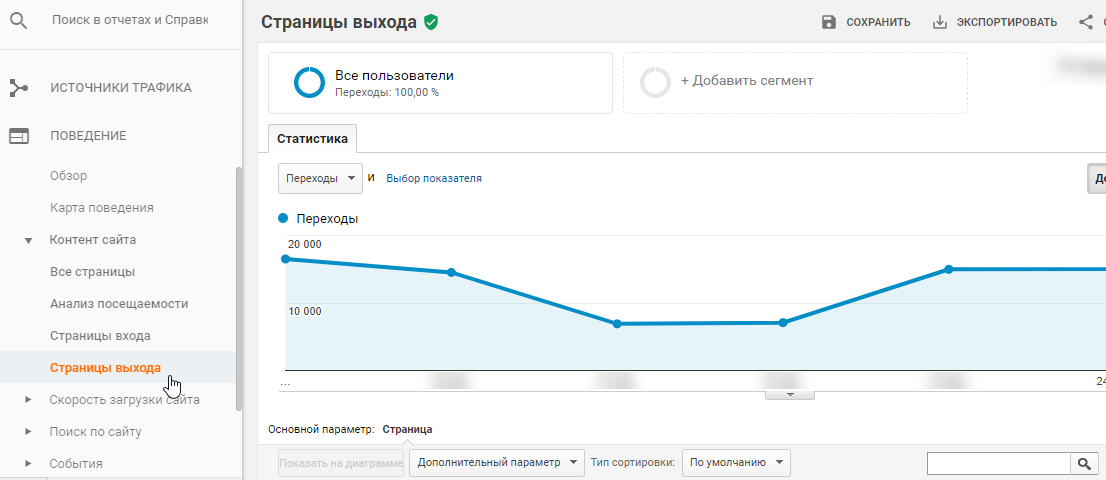Image resolution: width=1106 pixels, height=480 pixels.
Task: Click the grey add segment circle icon
Action: 655,82
